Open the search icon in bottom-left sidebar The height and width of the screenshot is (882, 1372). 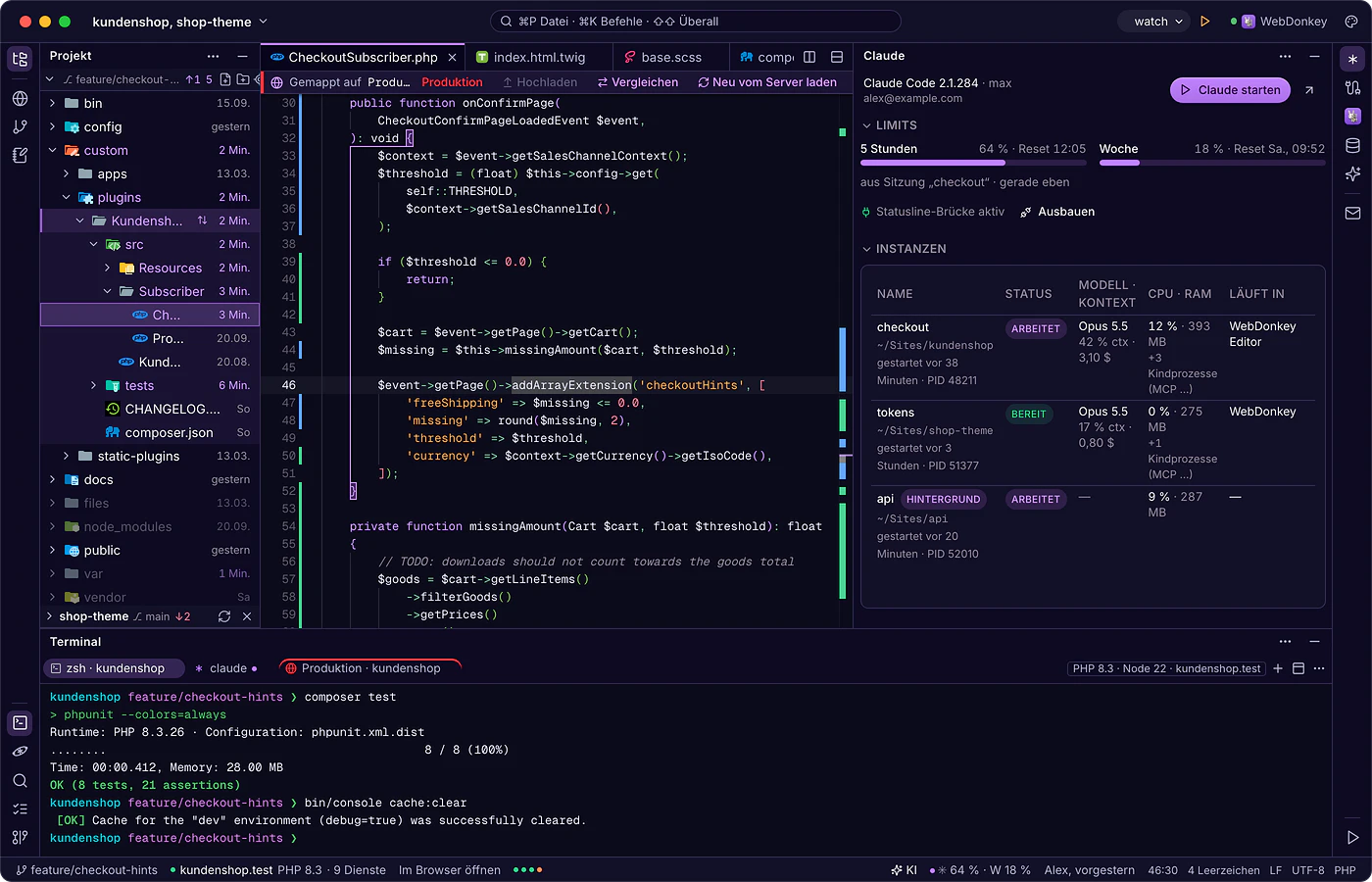pyautogui.click(x=20, y=780)
